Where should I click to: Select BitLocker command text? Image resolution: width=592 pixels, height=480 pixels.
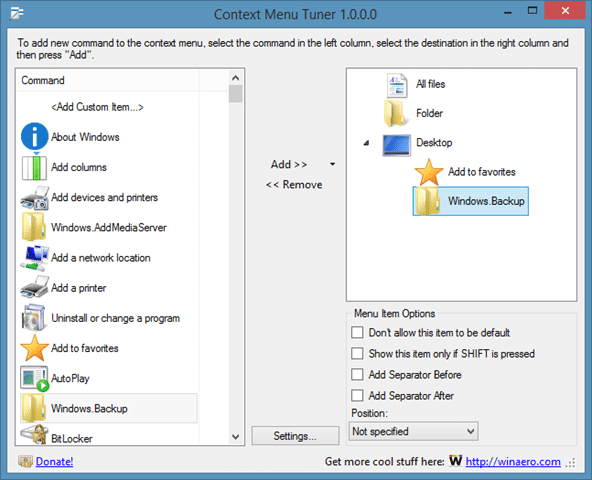72,438
